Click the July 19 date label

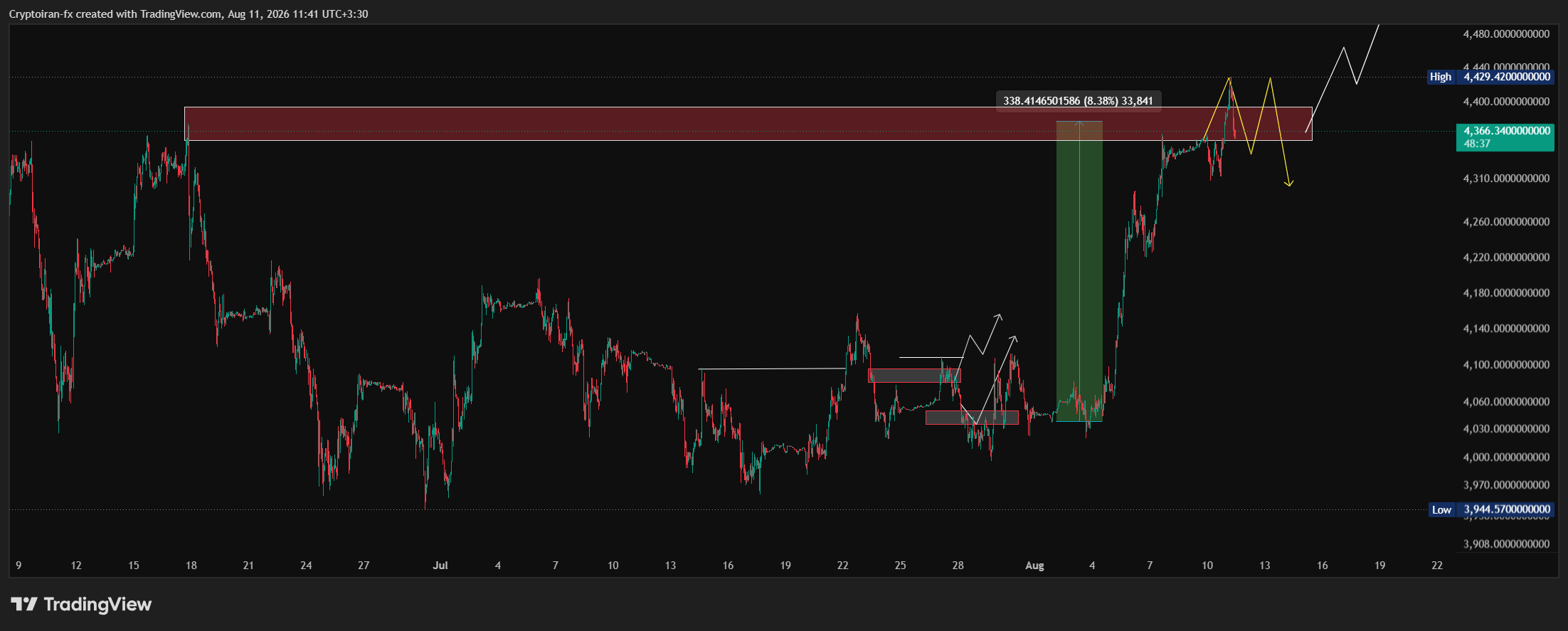[x=785, y=566]
